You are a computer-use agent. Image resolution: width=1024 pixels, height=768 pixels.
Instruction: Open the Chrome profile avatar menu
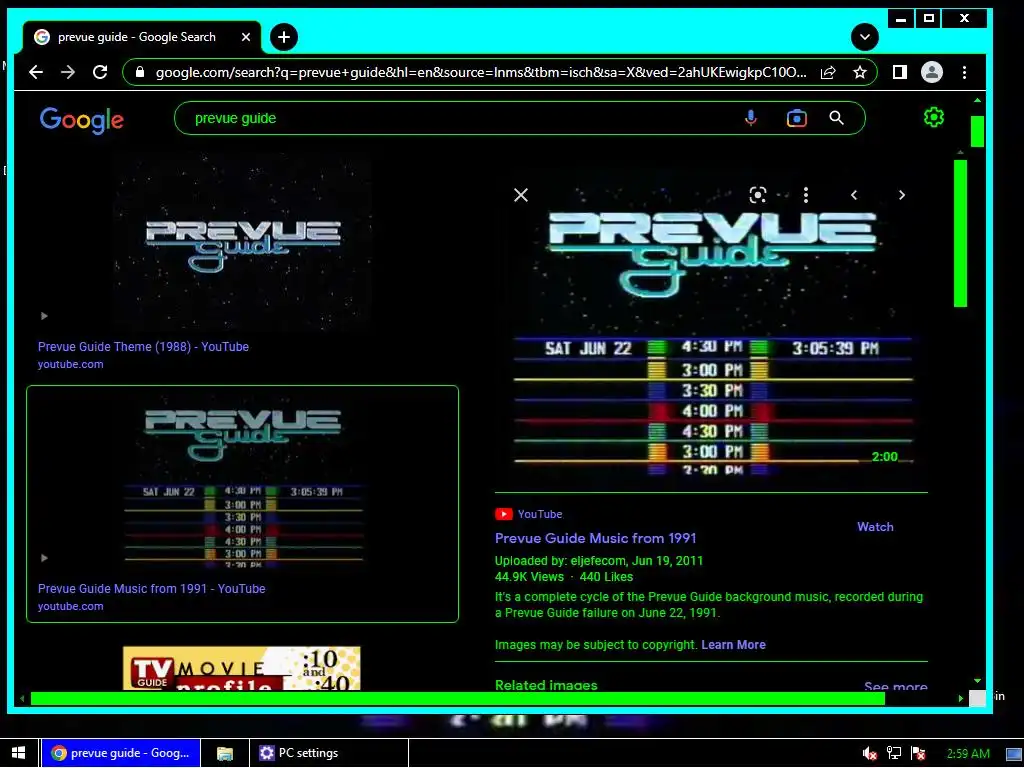click(932, 72)
